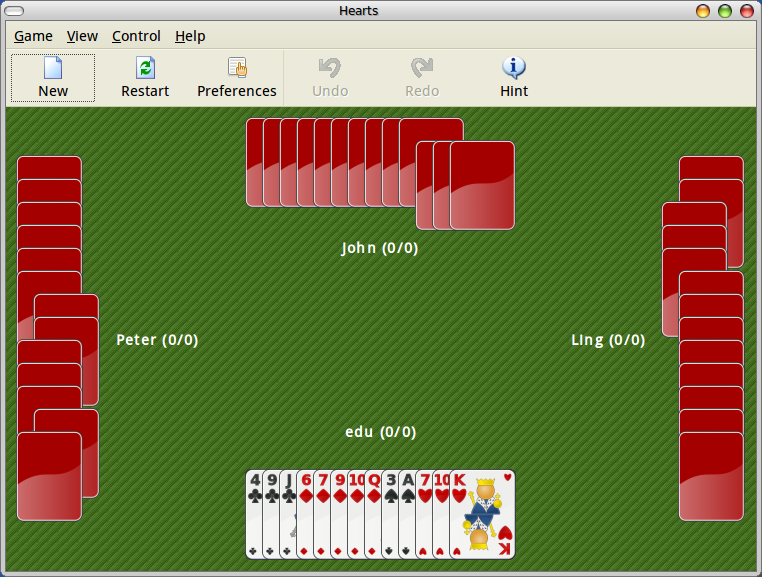Click the greyed-out Undo arrow

[x=330, y=78]
